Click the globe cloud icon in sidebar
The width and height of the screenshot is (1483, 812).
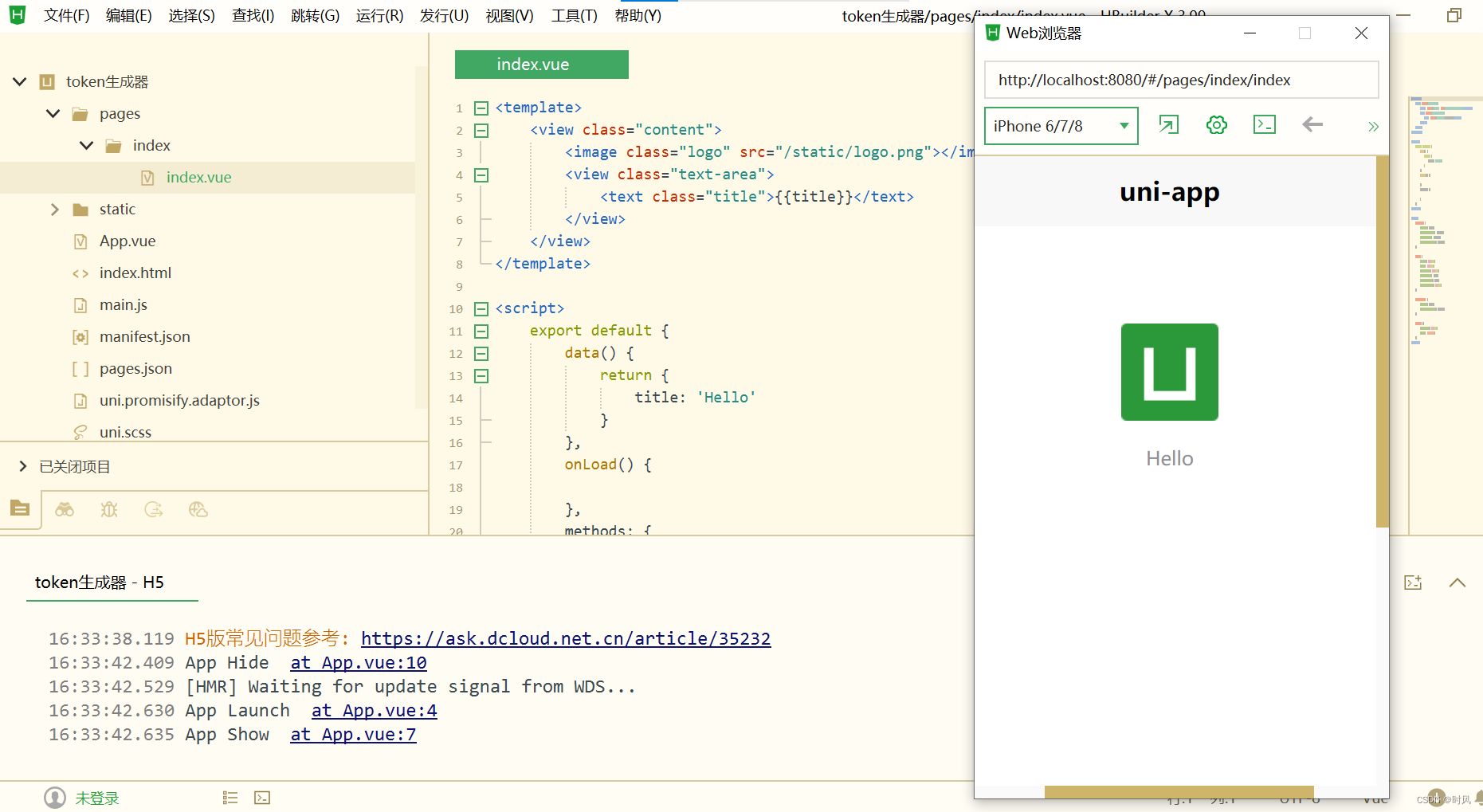pyautogui.click(x=198, y=509)
